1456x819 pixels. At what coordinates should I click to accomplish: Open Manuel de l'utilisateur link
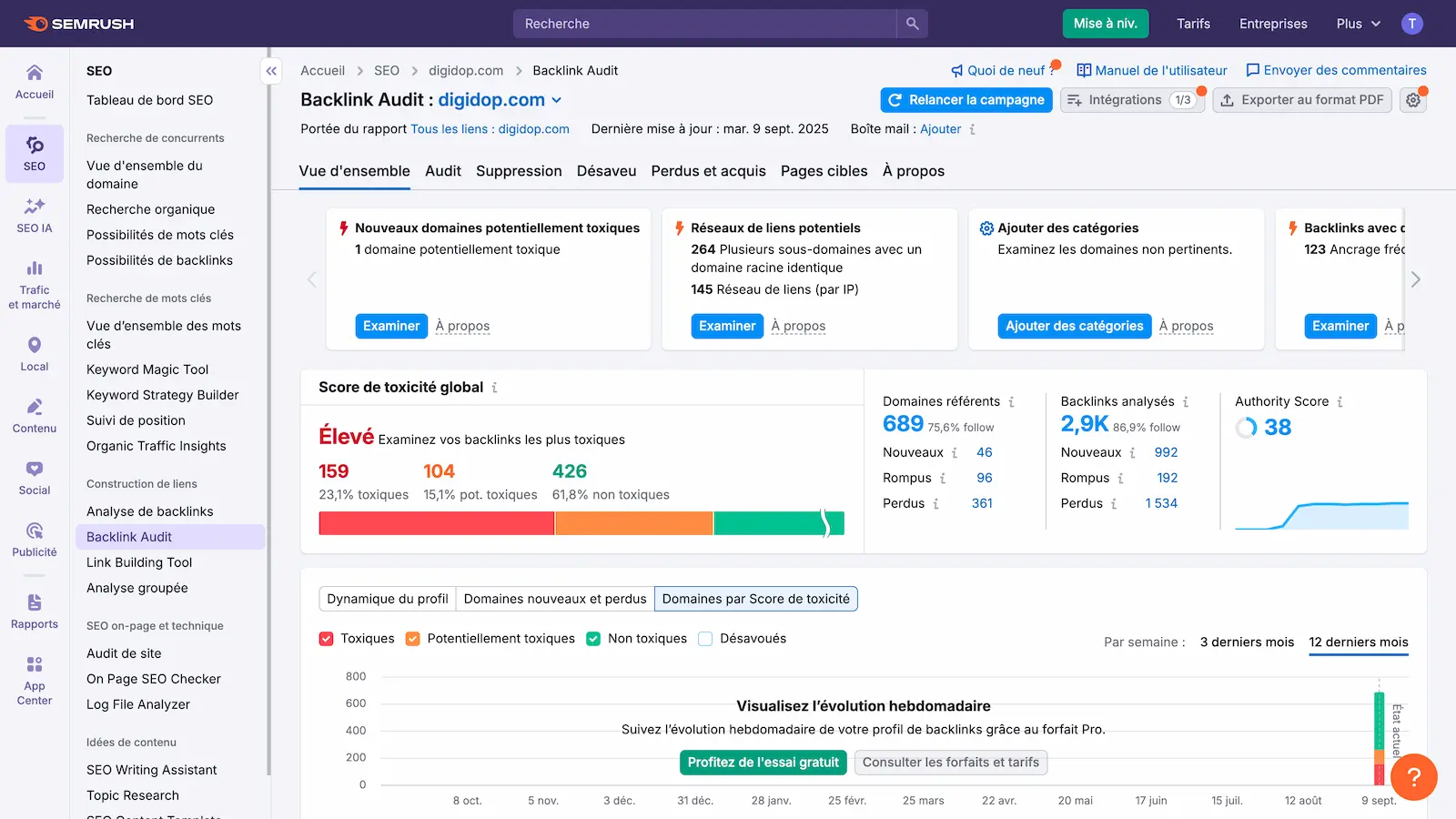tap(1151, 70)
